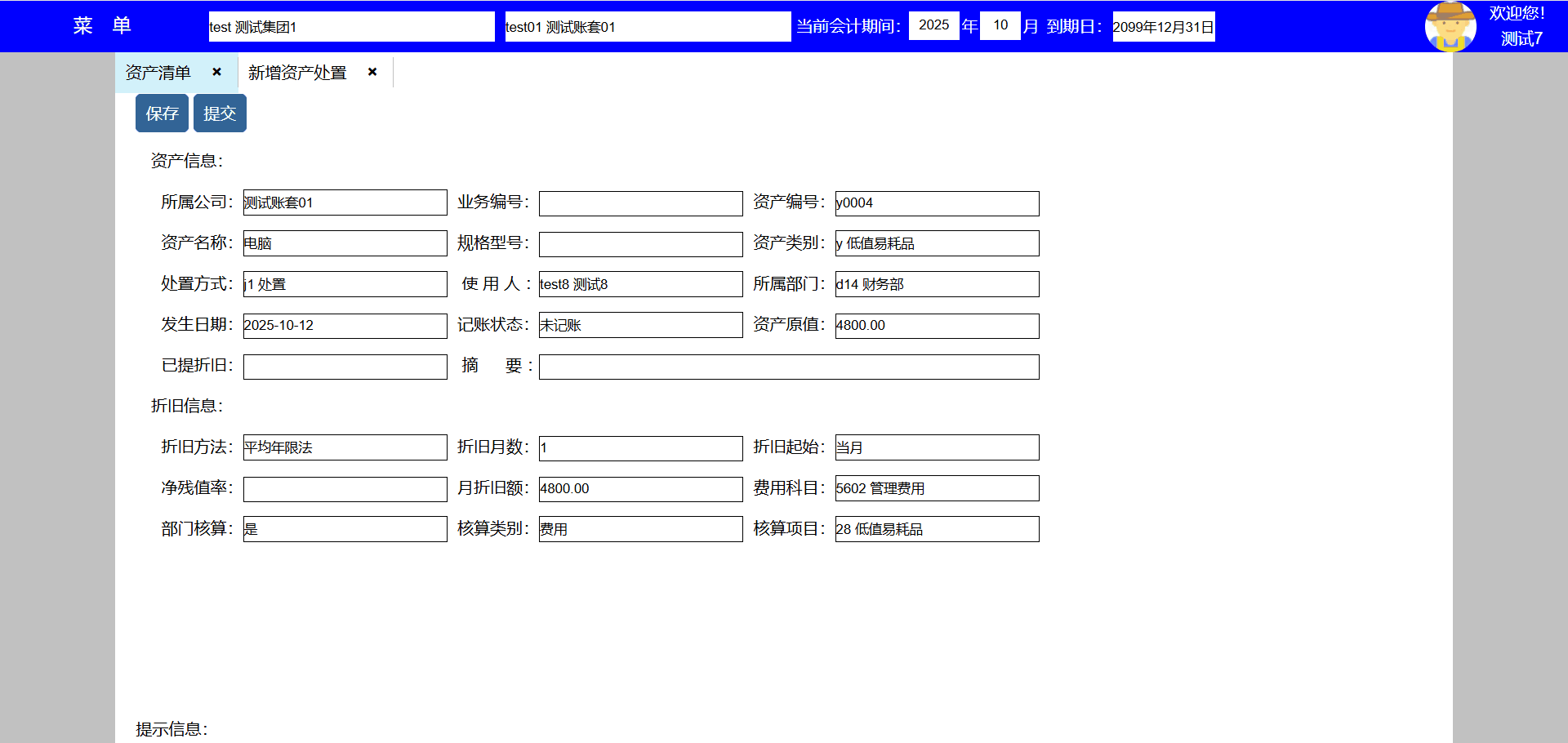Select the test 测试集团1 group field
This screenshot has width=1568, height=743.
tap(351, 26)
